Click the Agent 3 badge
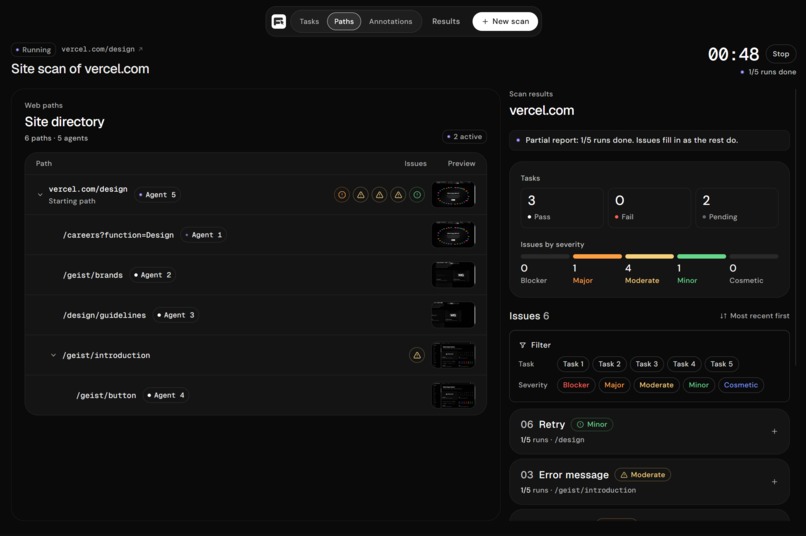806x536 pixels. coord(176,315)
